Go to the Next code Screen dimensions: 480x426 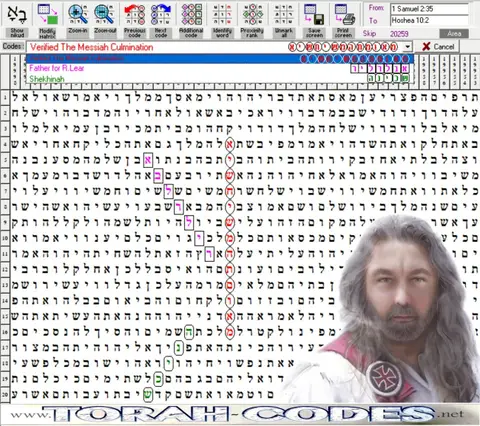(161, 20)
